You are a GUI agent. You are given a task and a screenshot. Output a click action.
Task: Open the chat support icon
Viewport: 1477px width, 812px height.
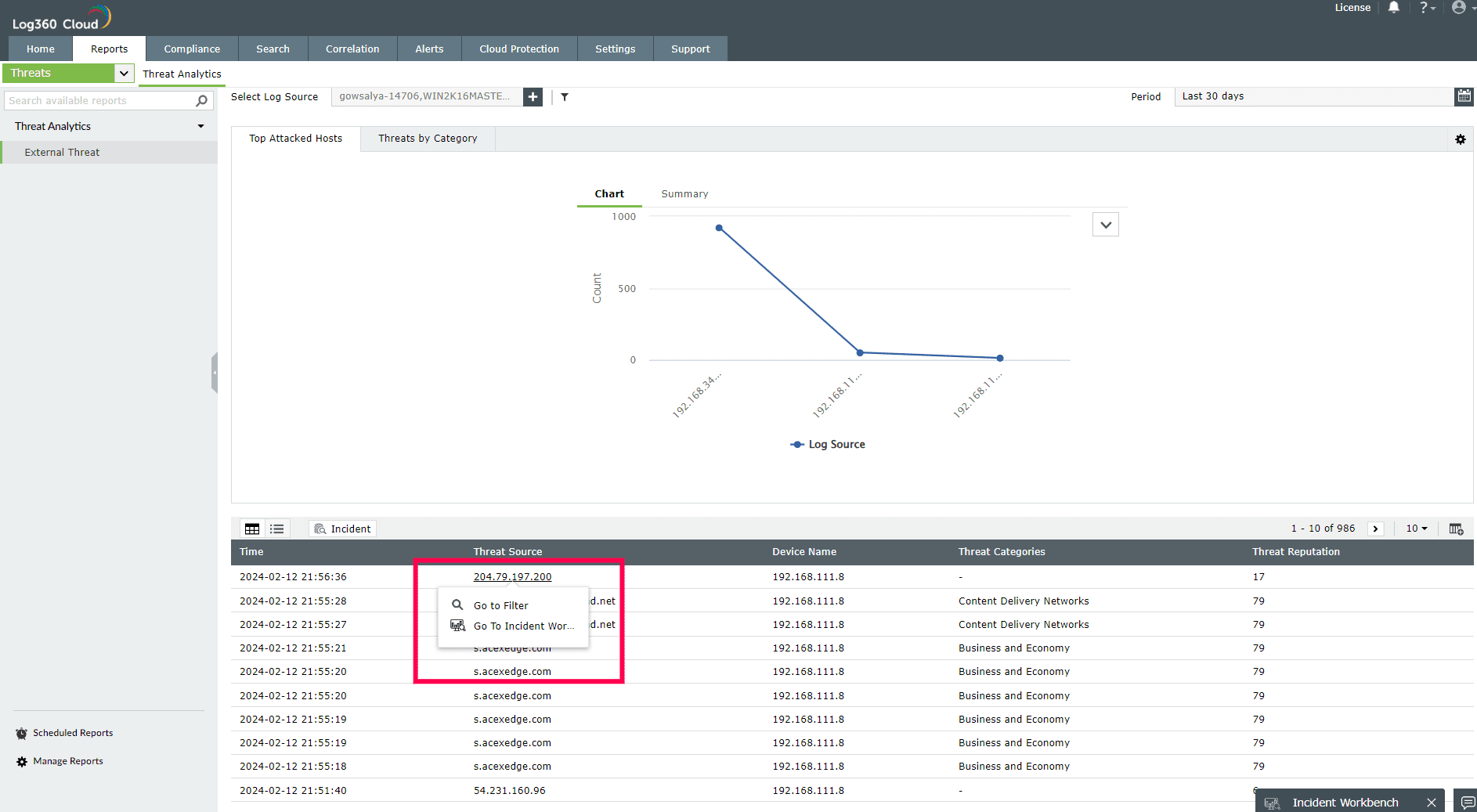(x=1468, y=803)
